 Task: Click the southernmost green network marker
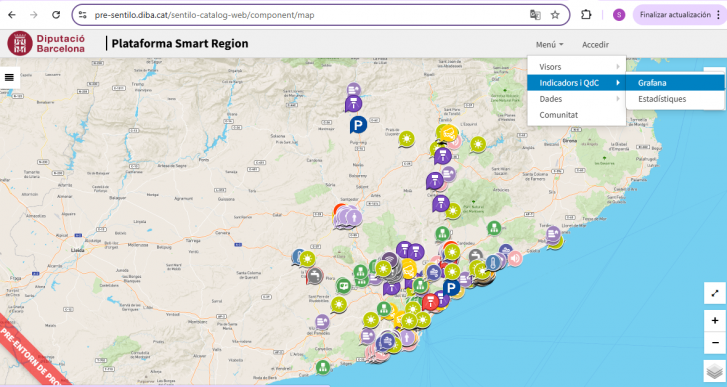click(323, 367)
